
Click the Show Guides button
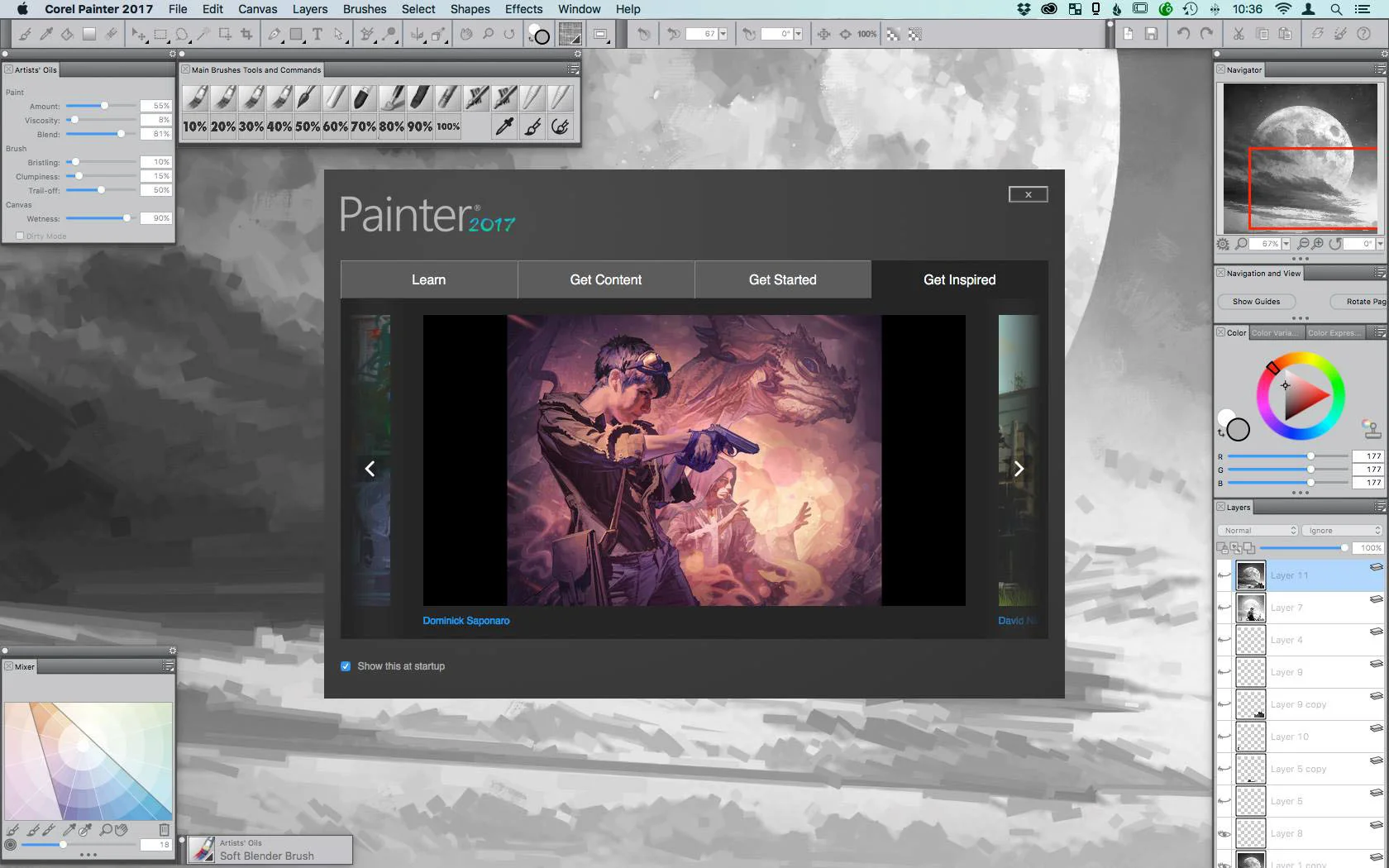click(1256, 302)
